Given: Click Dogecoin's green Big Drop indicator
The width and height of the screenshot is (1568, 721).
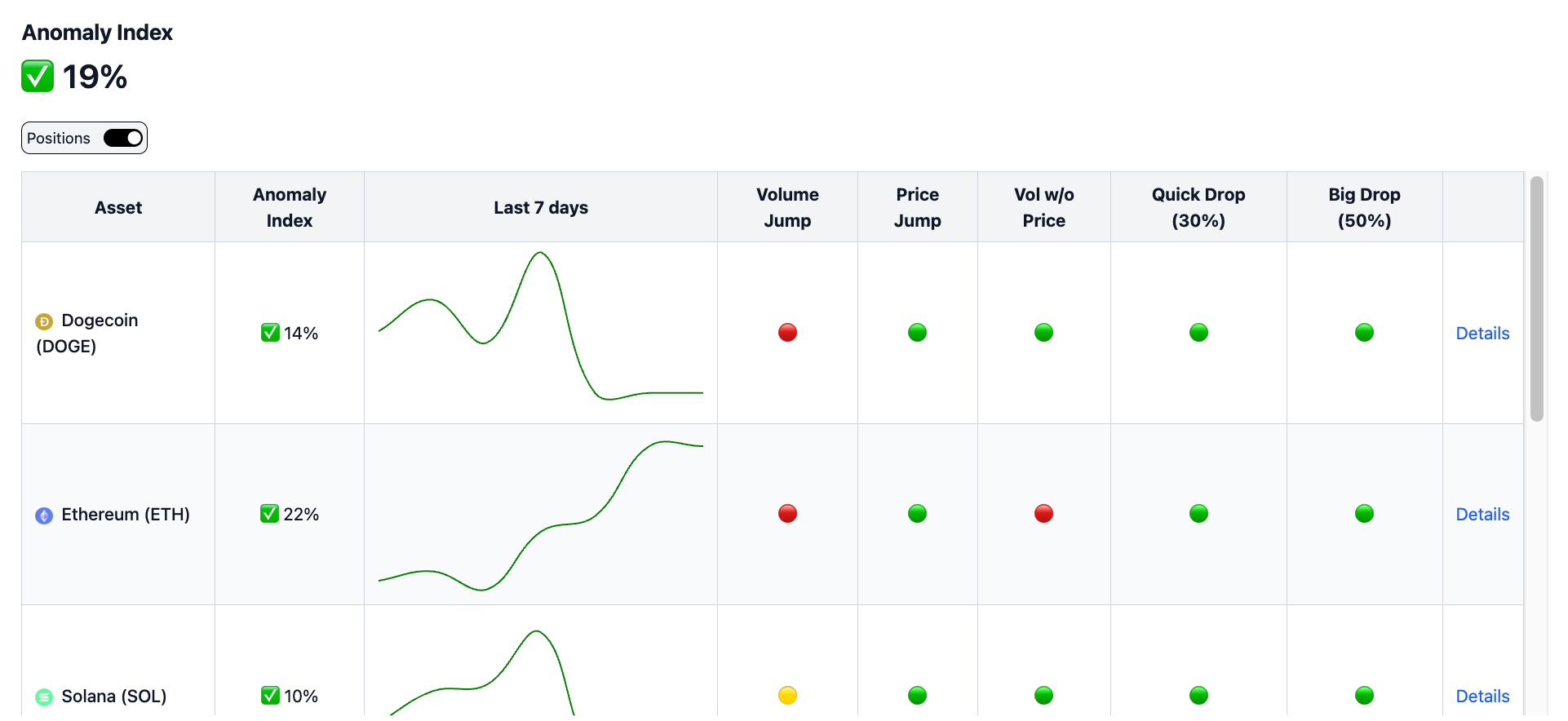Looking at the screenshot, I should (1364, 333).
